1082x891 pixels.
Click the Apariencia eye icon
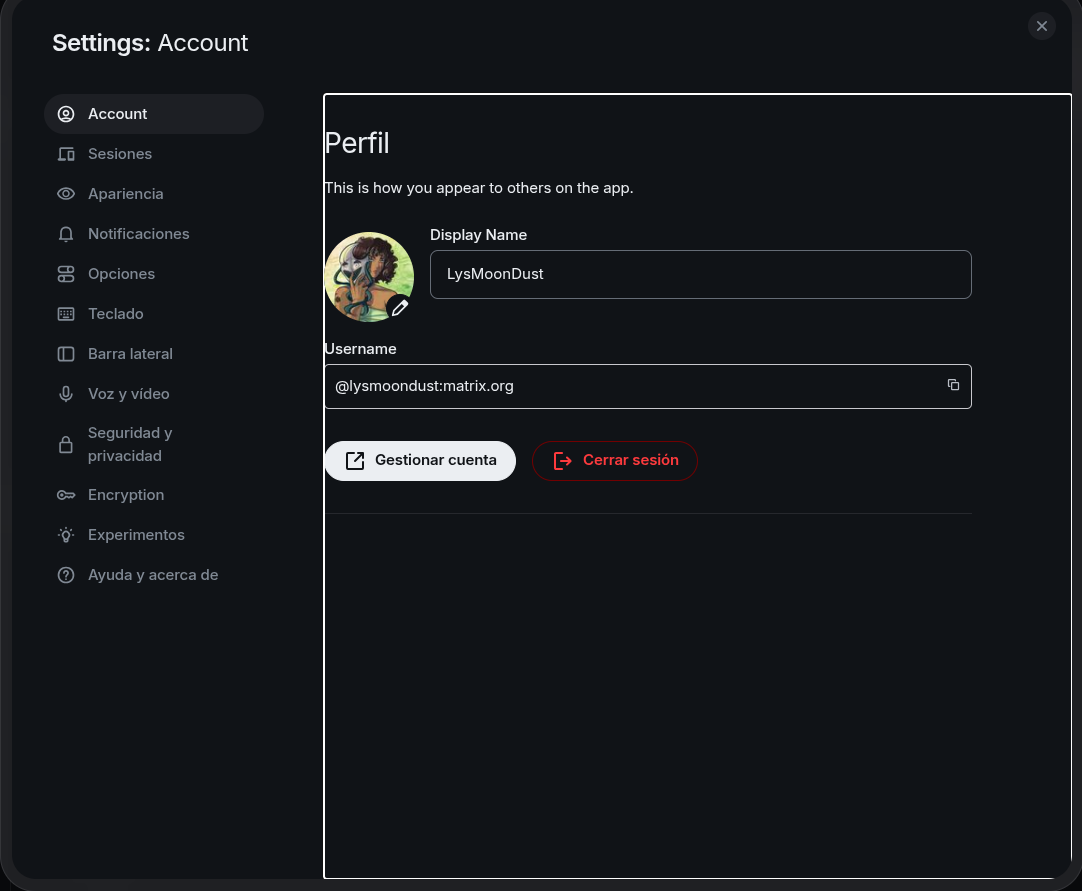[x=66, y=194]
